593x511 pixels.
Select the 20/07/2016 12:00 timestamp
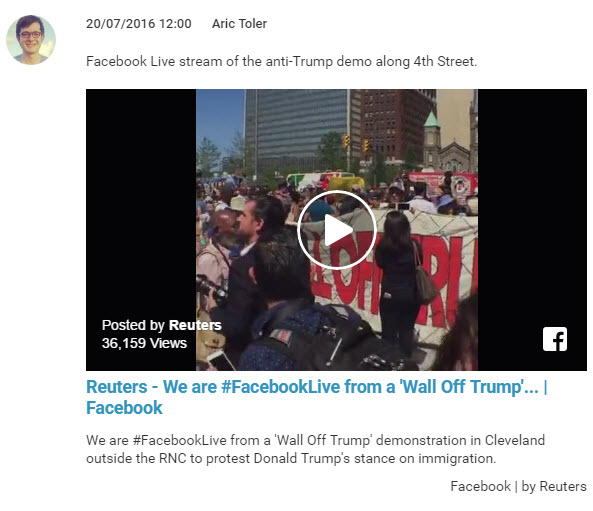139,23
